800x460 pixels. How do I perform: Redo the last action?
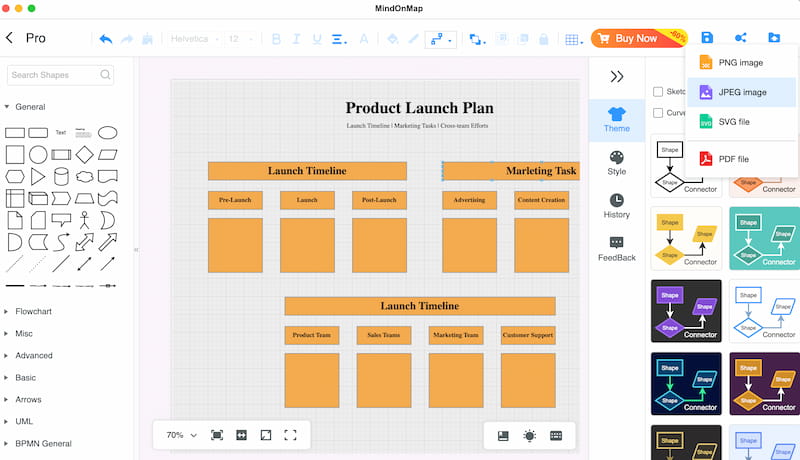click(x=127, y=39)
